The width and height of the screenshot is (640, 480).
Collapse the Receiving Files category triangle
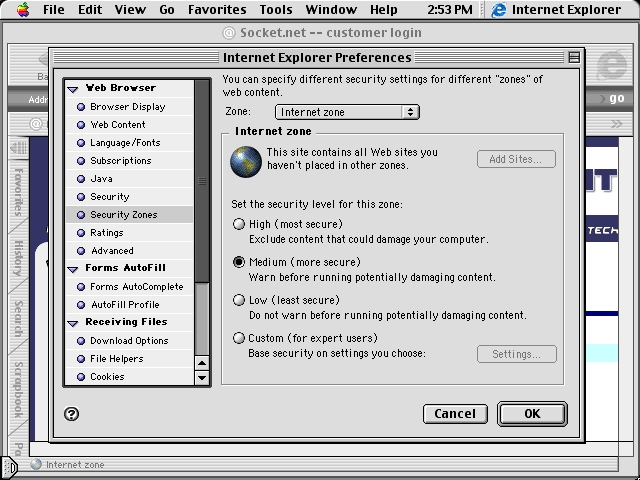[x=73, y=323]
